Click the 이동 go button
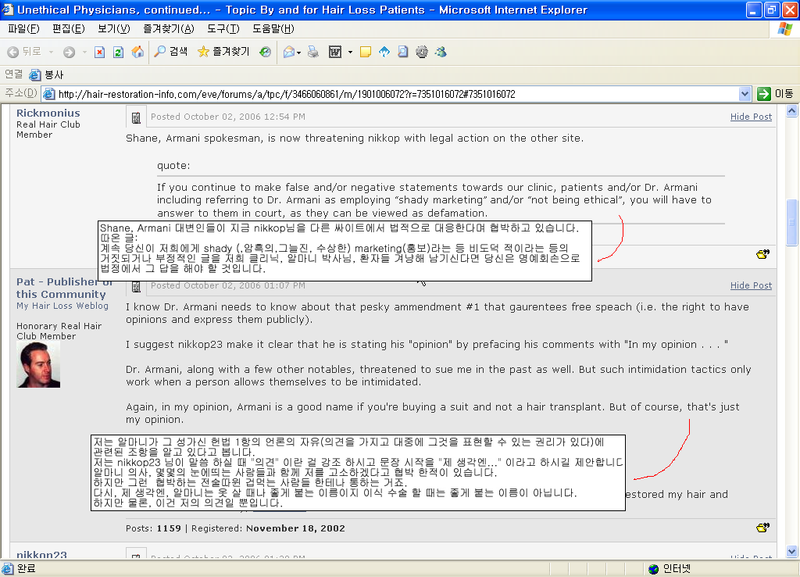 tap(775, 94)
